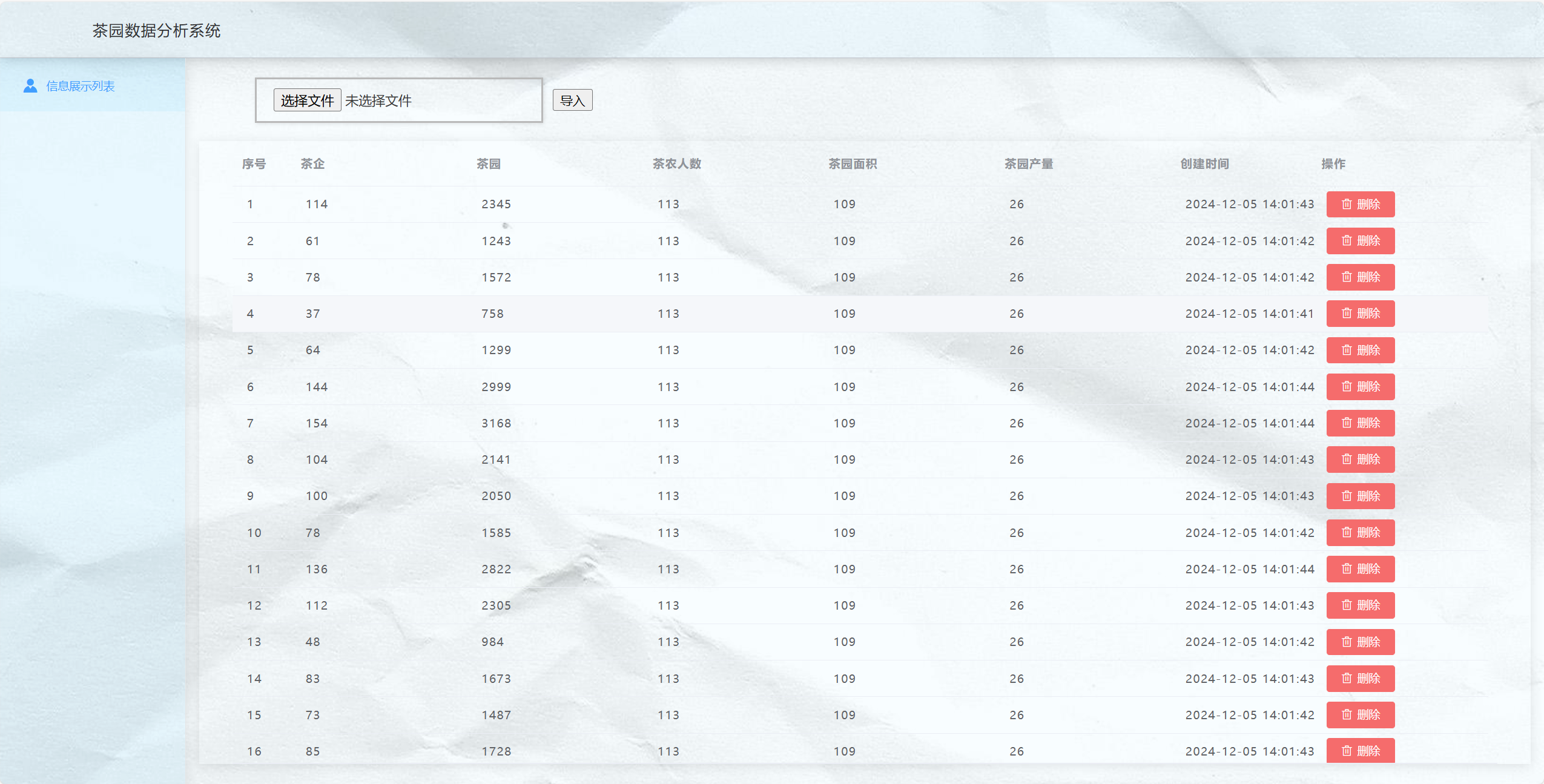Screen dimensions: 1544x784
Task: Delete row 7 with 茶园 3168
Action: click(x=1360, y=423)
